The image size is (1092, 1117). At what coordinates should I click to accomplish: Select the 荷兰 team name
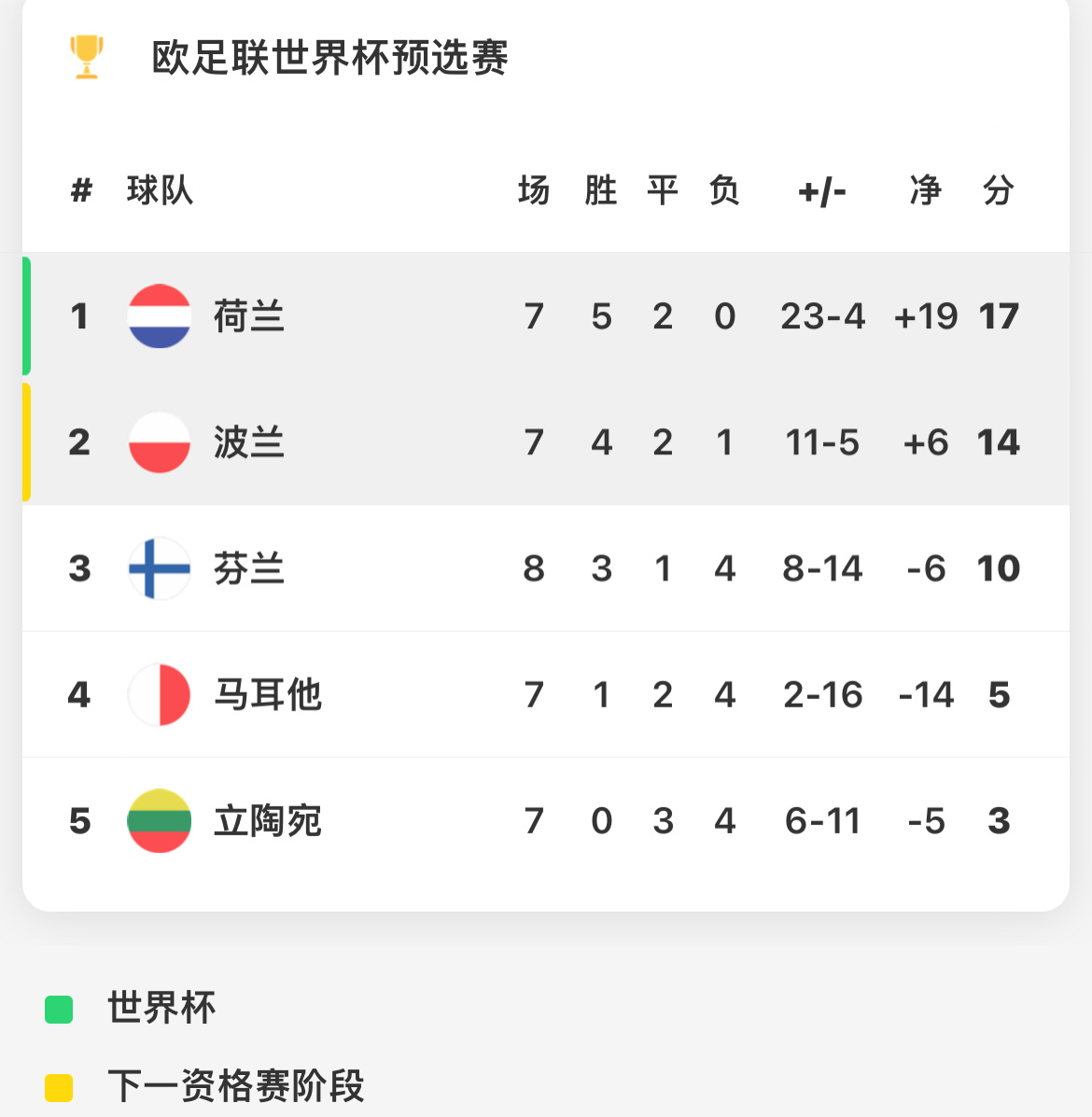point(249,316)
